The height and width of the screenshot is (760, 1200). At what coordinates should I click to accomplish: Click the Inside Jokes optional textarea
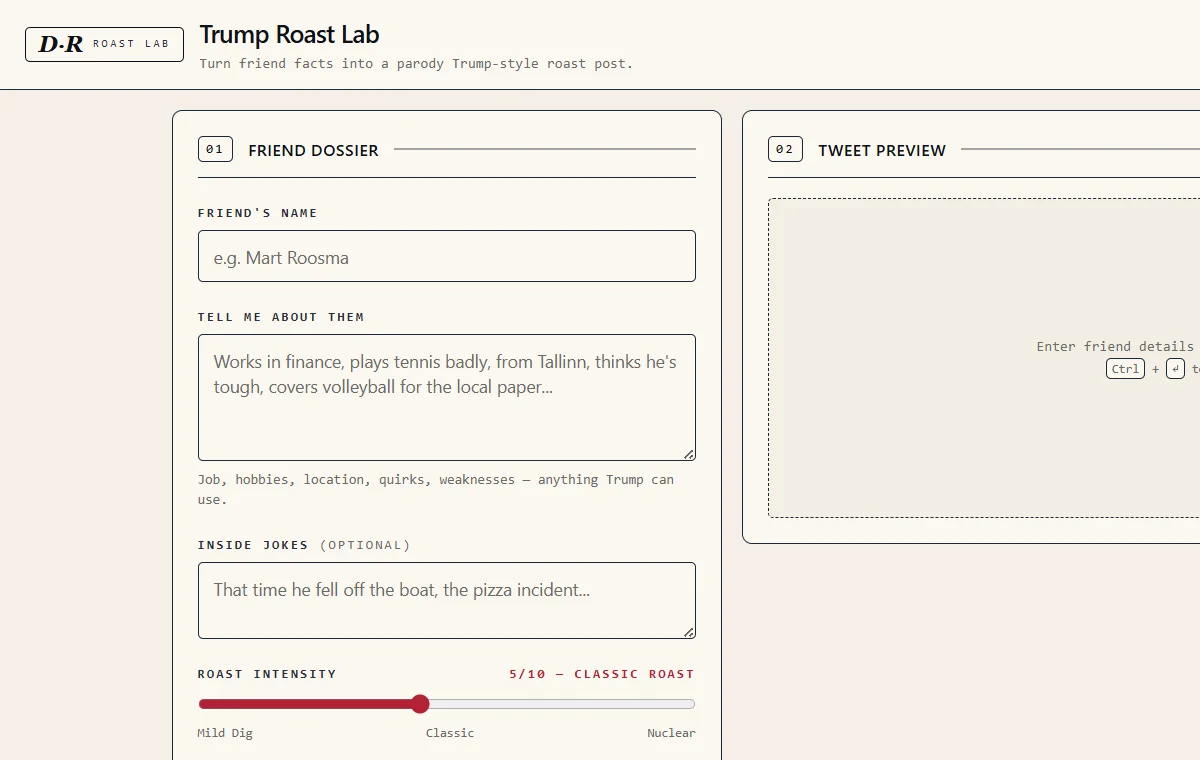[x=446, y=600]
